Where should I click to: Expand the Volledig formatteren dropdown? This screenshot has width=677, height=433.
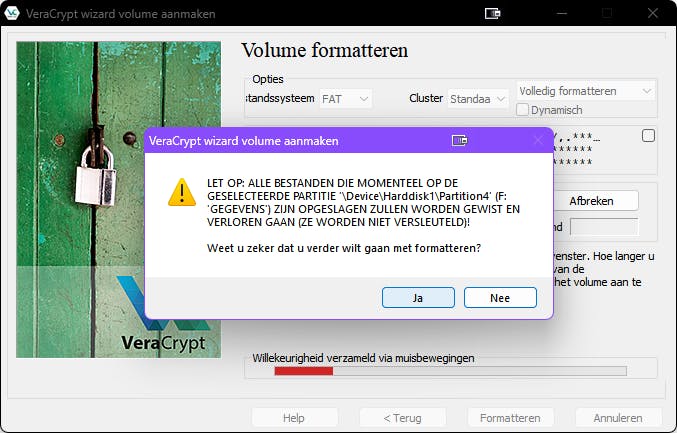tap(585, 91)
